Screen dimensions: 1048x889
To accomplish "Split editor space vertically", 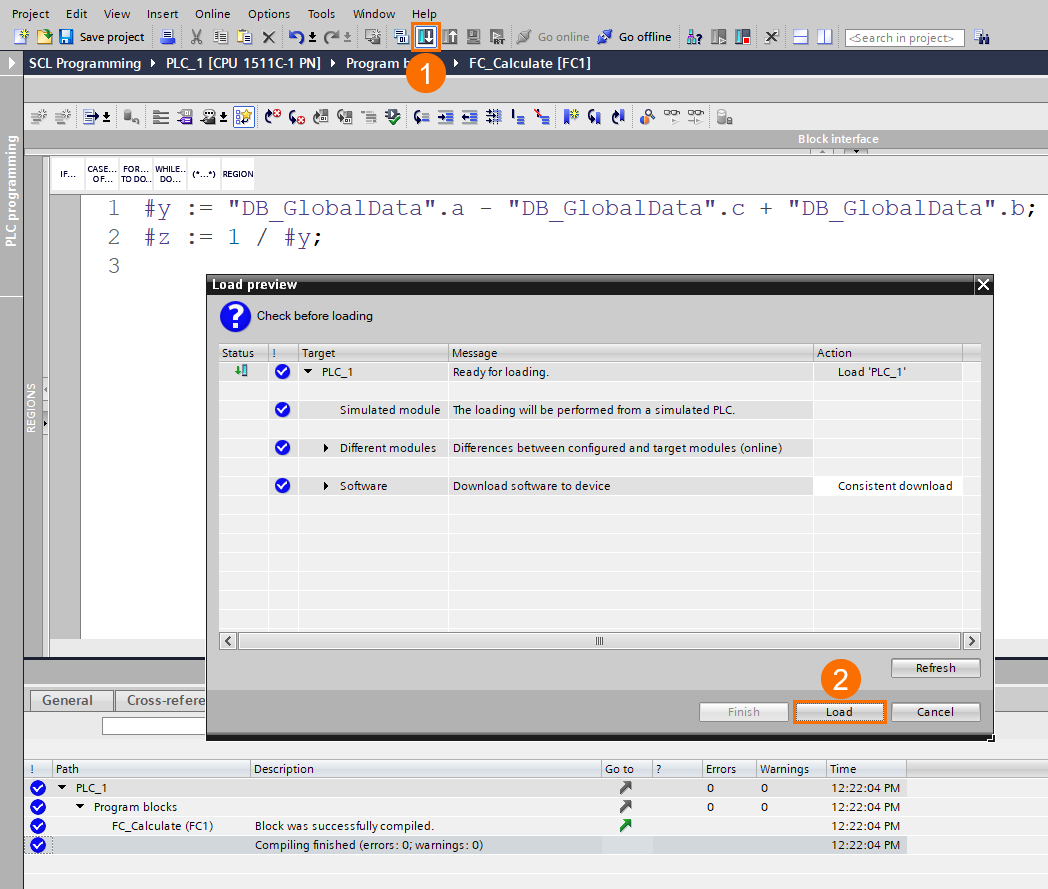I will [825, 37].
